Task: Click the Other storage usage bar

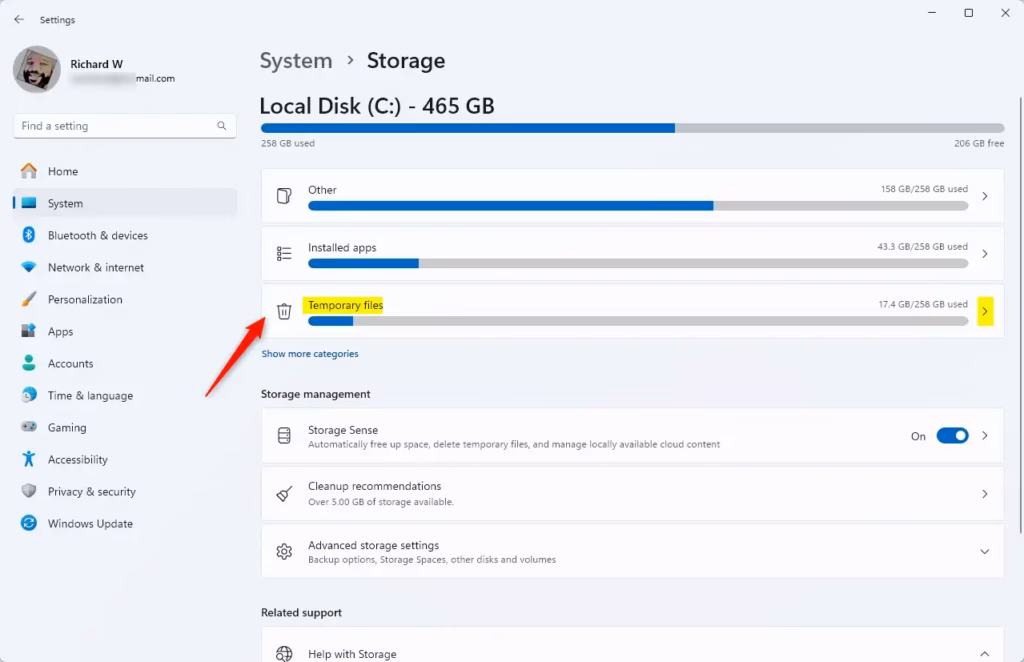Action: click(x=638, y=206)
